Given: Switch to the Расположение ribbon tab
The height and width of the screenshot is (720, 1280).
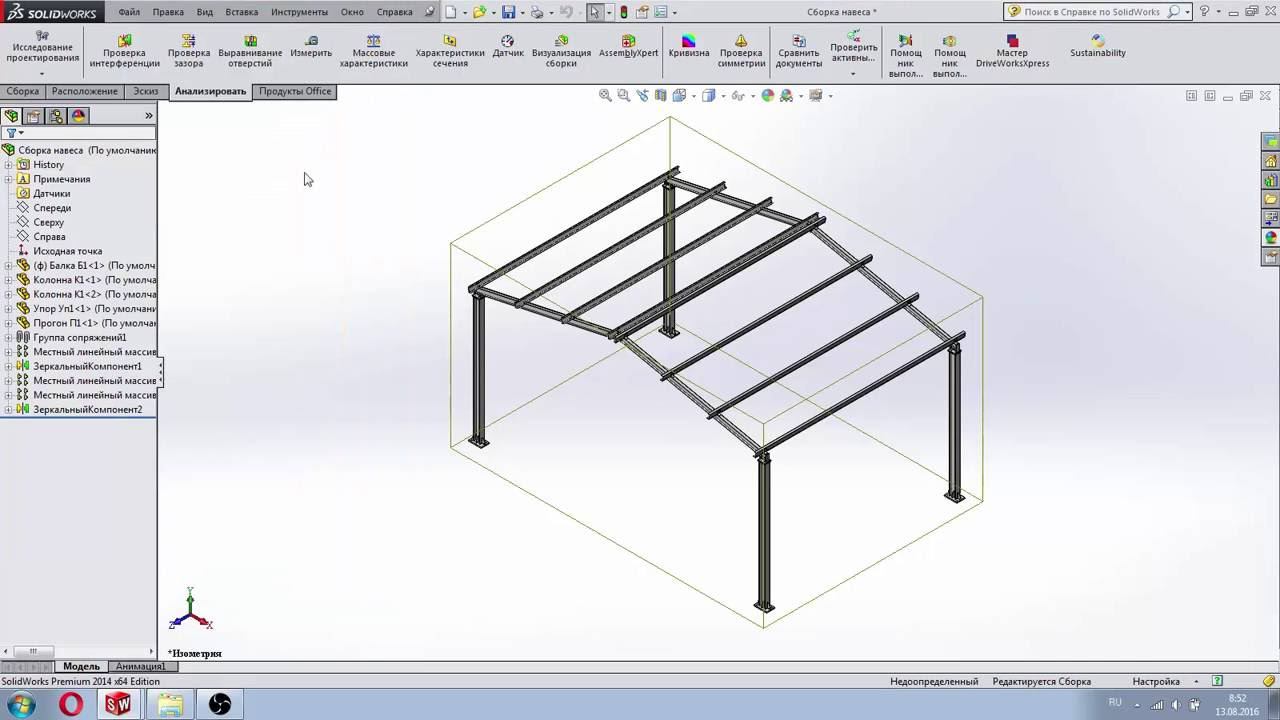Looking at the screenshot, I should click(85, 91).
